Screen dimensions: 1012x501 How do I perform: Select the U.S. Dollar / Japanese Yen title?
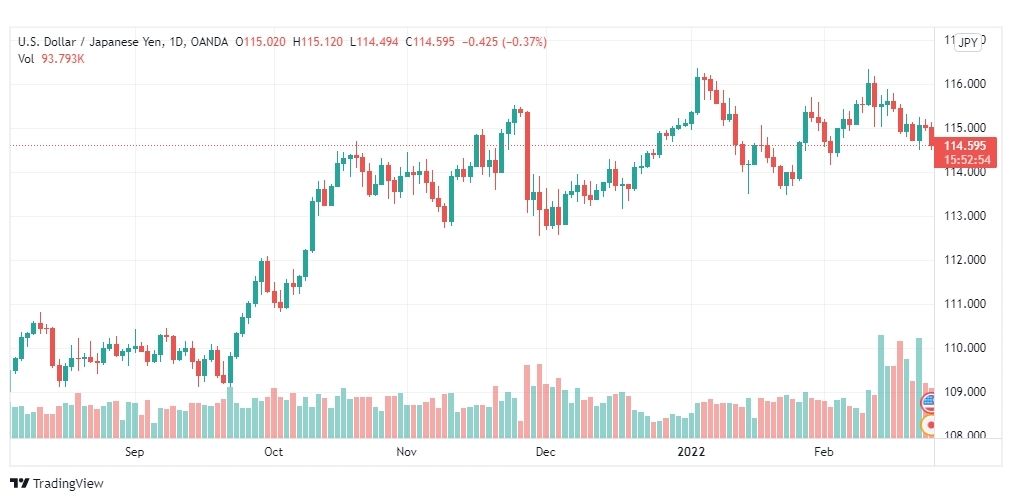[90, 42]
